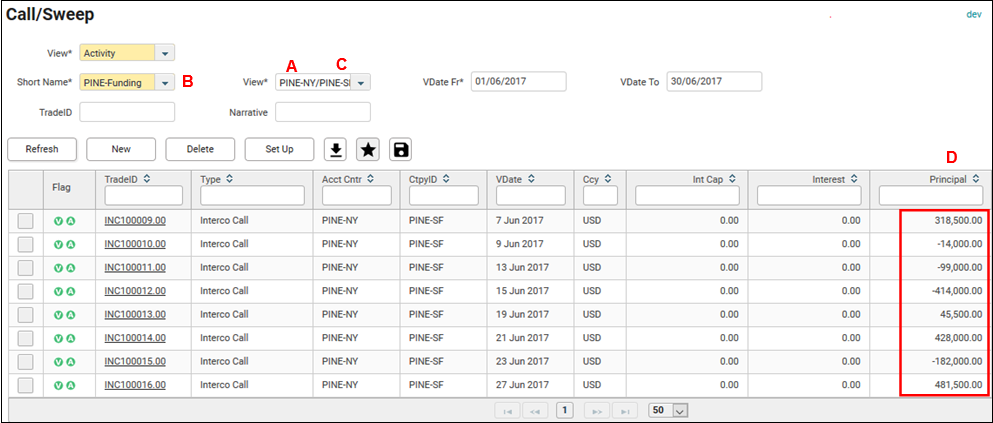Image resolution: width=993 pixels, height=423 pixels.
Task: Go to the last page of results
Action: pos(626,410)
